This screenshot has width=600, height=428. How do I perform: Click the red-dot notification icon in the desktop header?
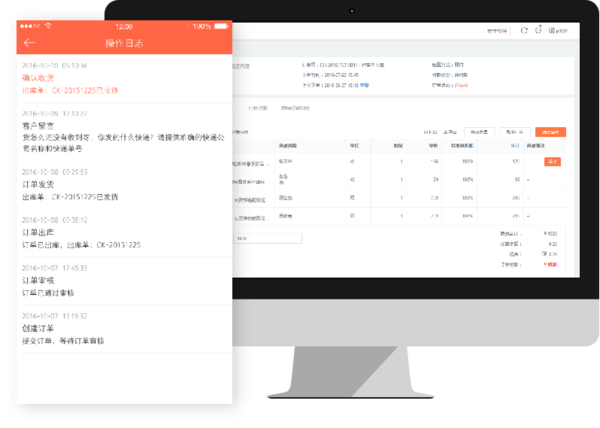pyautogui.click(x=538, y=30)
